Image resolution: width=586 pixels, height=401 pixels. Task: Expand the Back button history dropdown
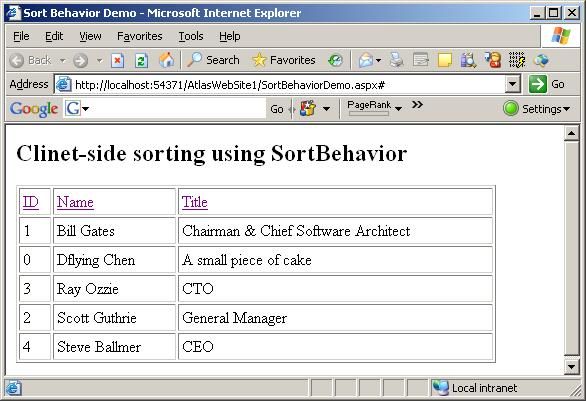pyautogui.click(x=62, y=60)
